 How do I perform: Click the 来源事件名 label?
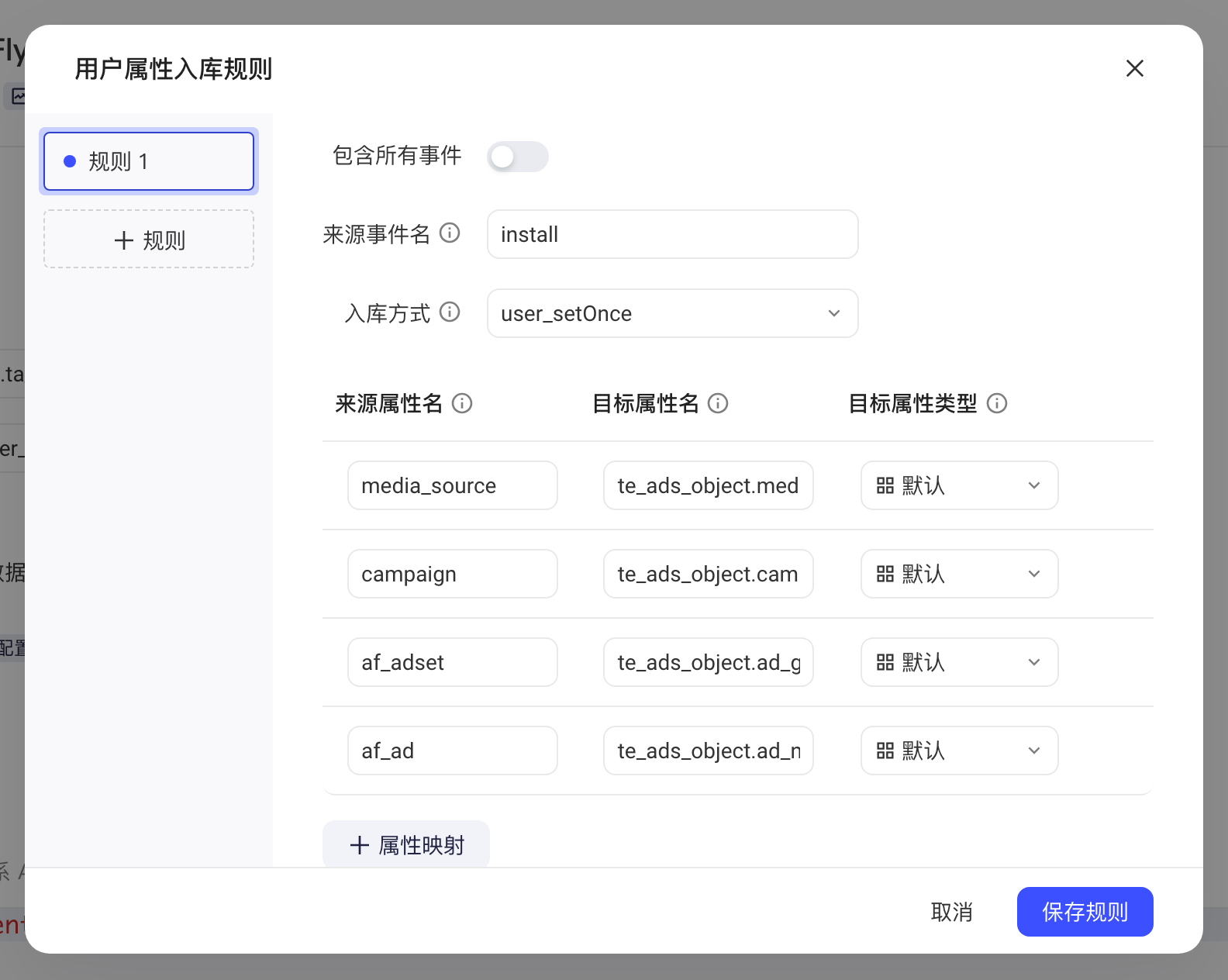pyautogui.click(x=377, y=234)
